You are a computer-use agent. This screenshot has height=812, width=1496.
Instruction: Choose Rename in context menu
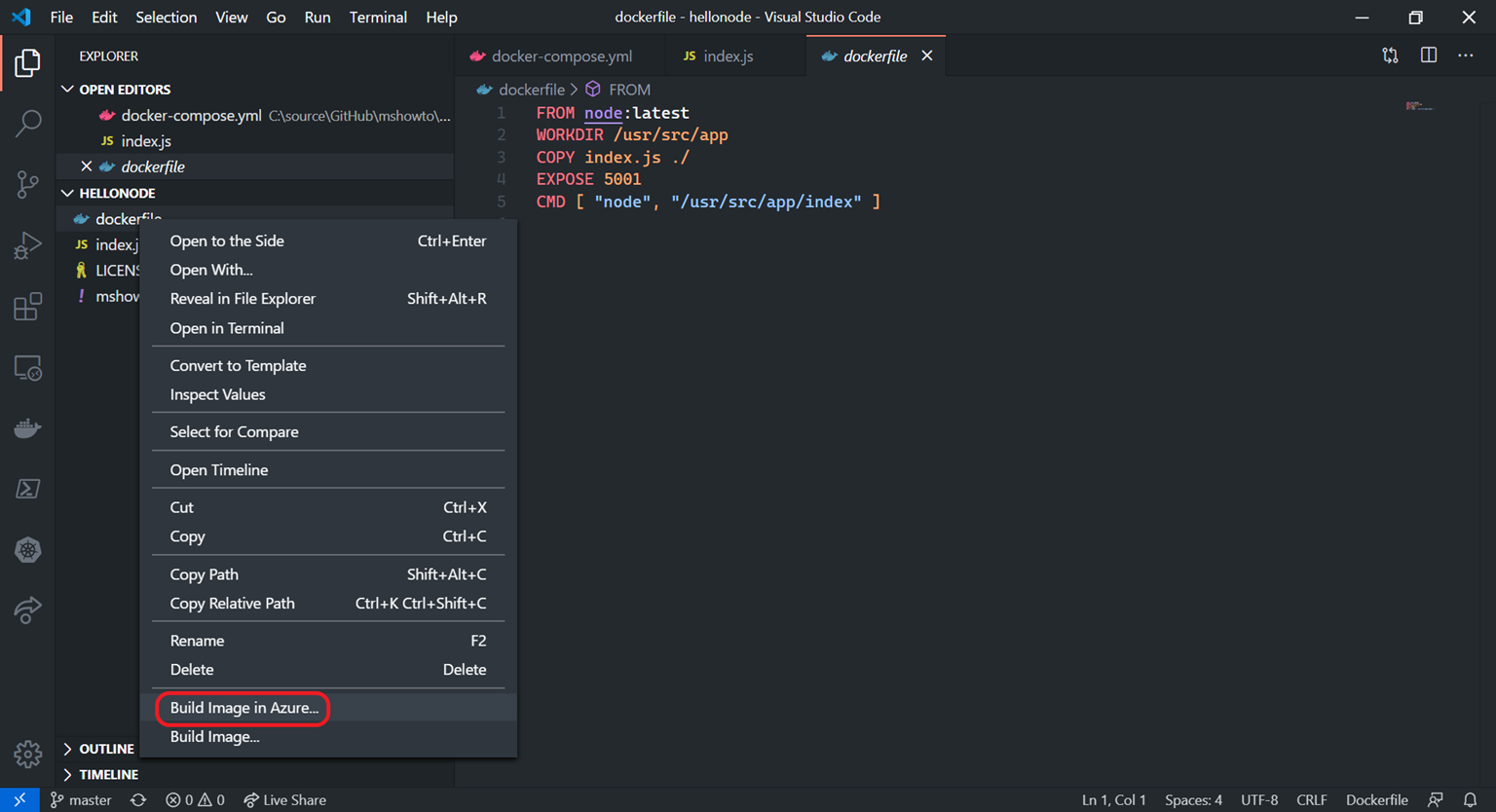pyautogui.click(x=328, y=641)
